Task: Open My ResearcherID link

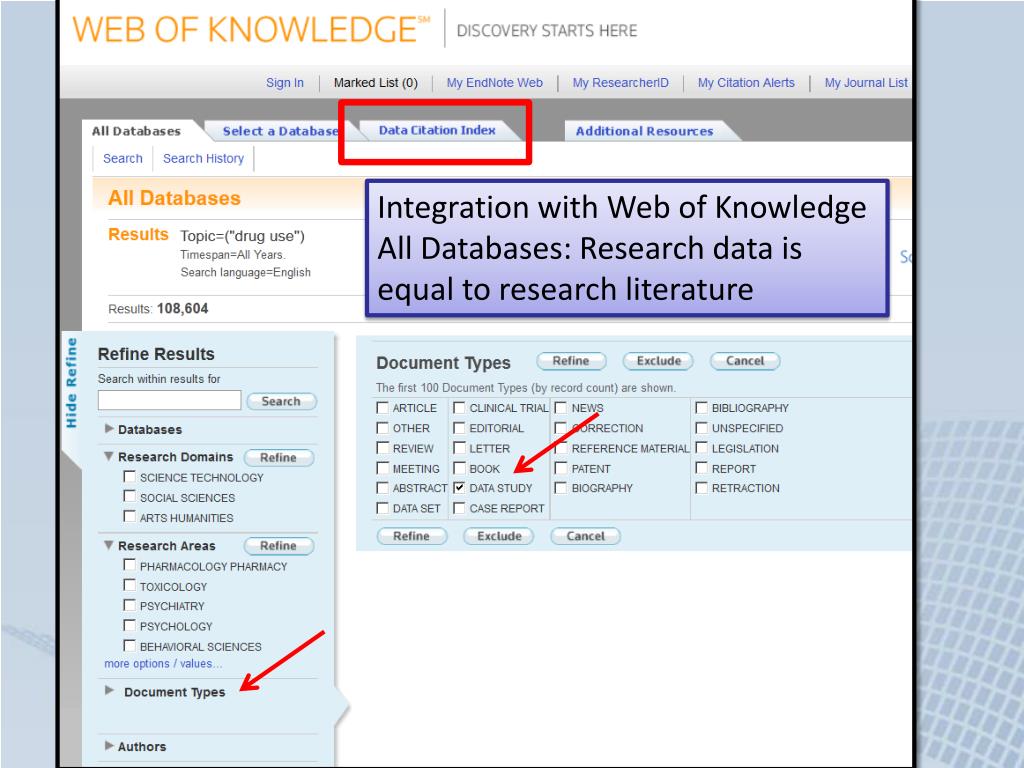Action: pyautogui.click(x=620, y=83)
